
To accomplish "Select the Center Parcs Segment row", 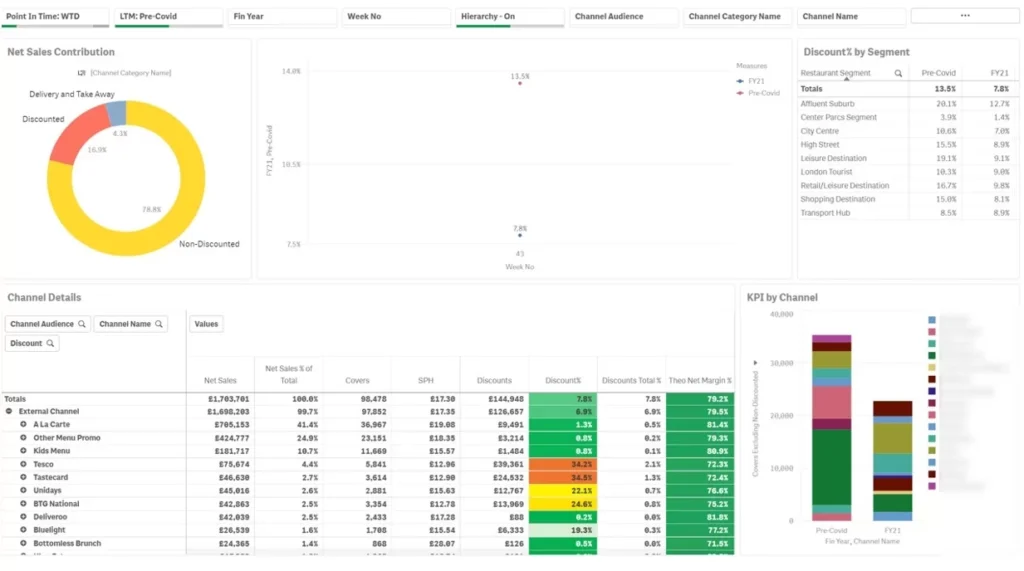I will pos(906,118).
